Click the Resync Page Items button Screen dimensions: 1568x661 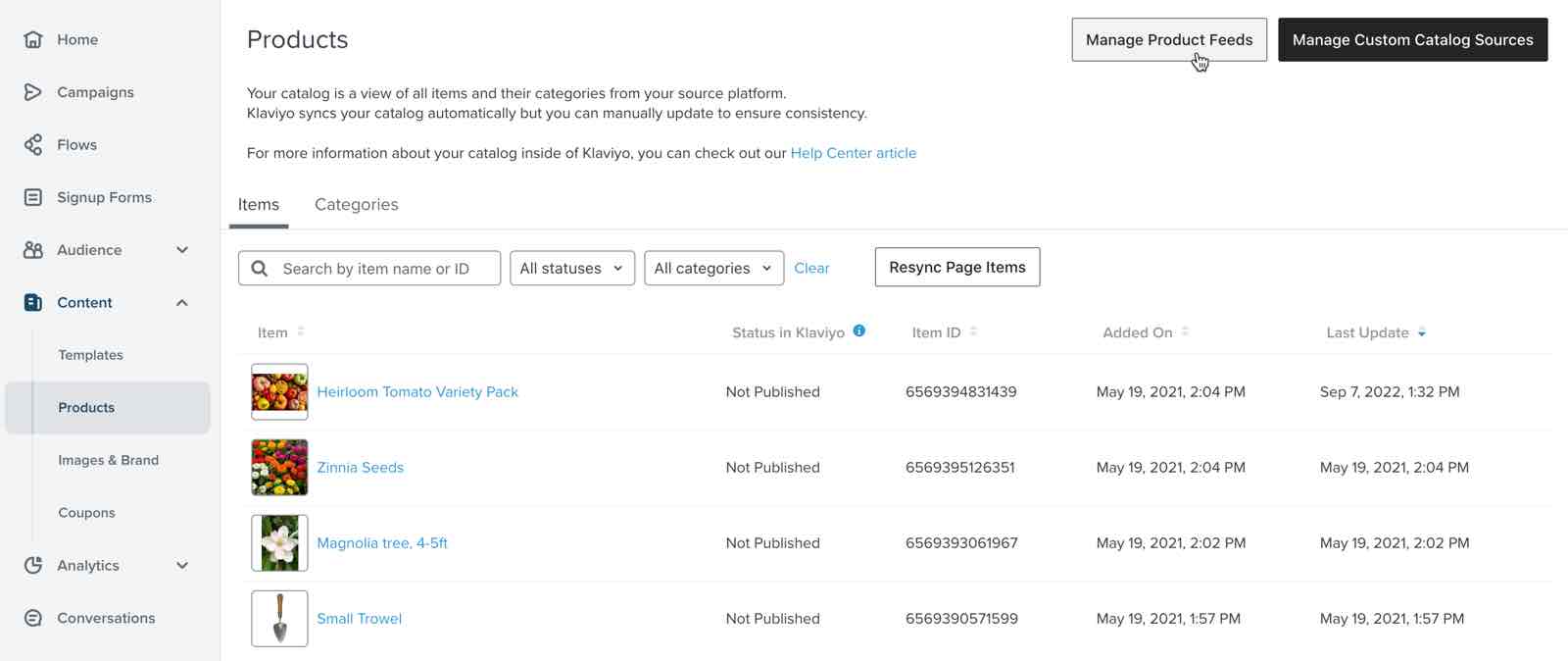tap(956, 268)
